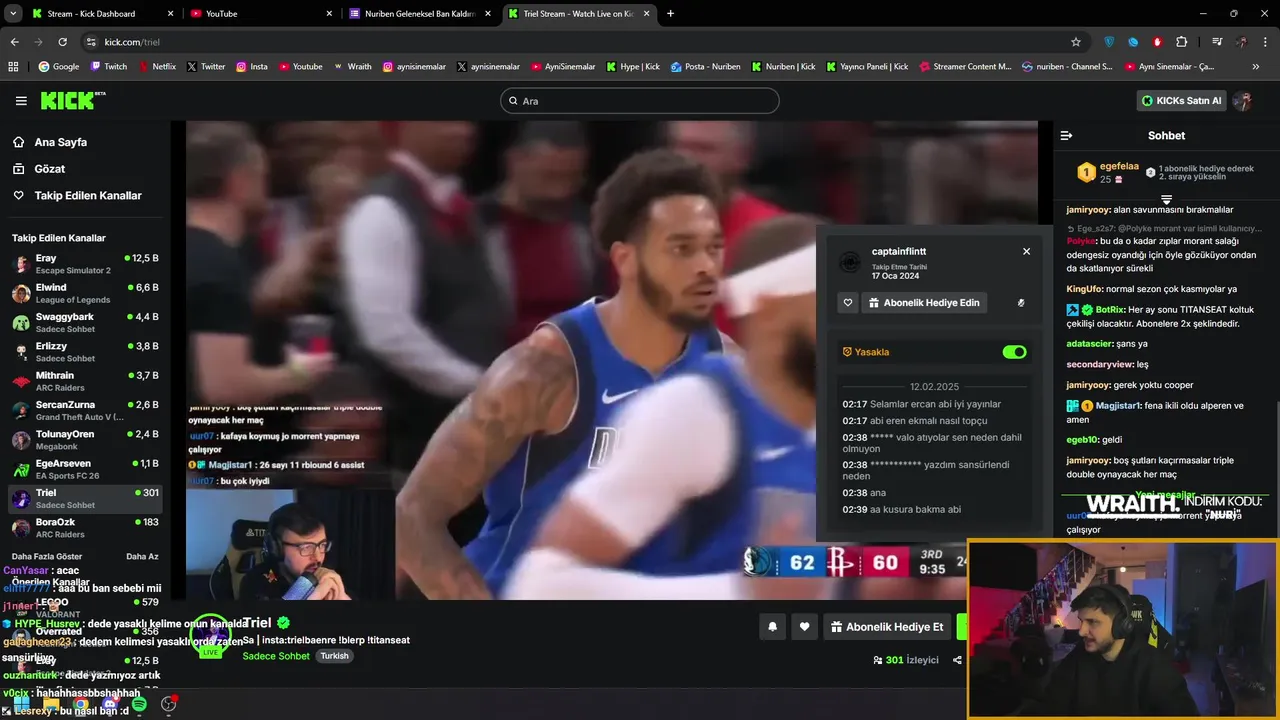Open the Extensions puzzle menu

coord(1182,42)
